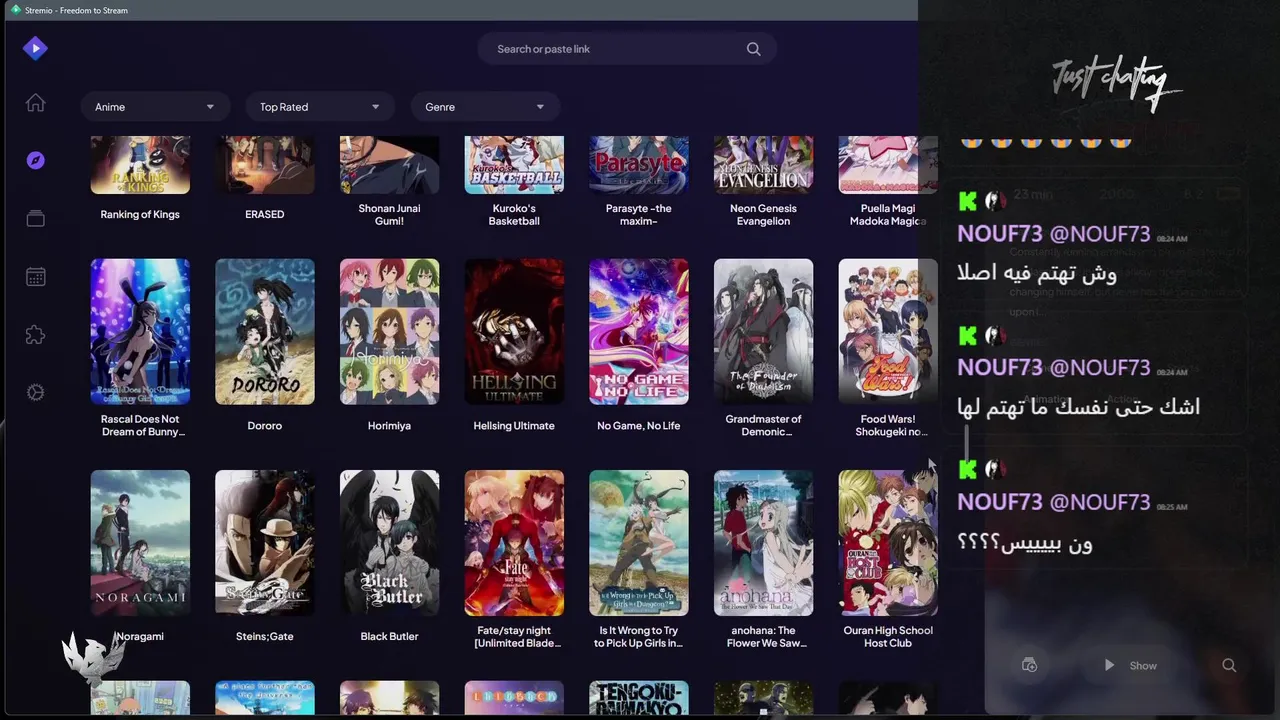This screenshot has height=720, width=1280.
Task: Open Kuroko's Basketball poster
Action: (x=514, y=165)
